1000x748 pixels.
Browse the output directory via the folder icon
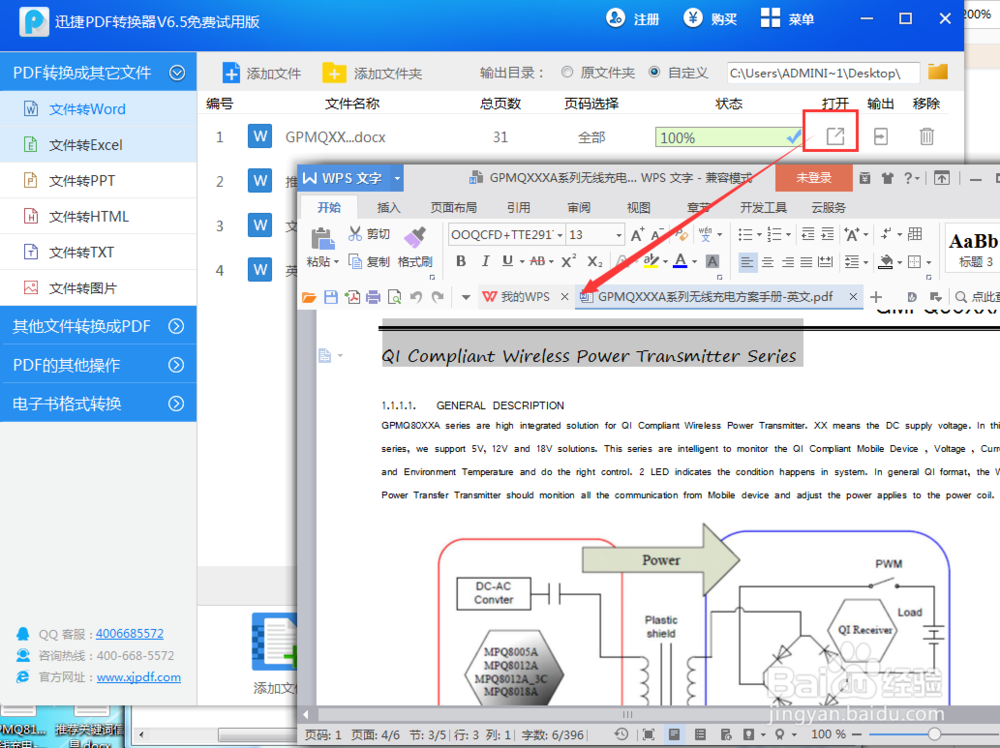[938, 71]
